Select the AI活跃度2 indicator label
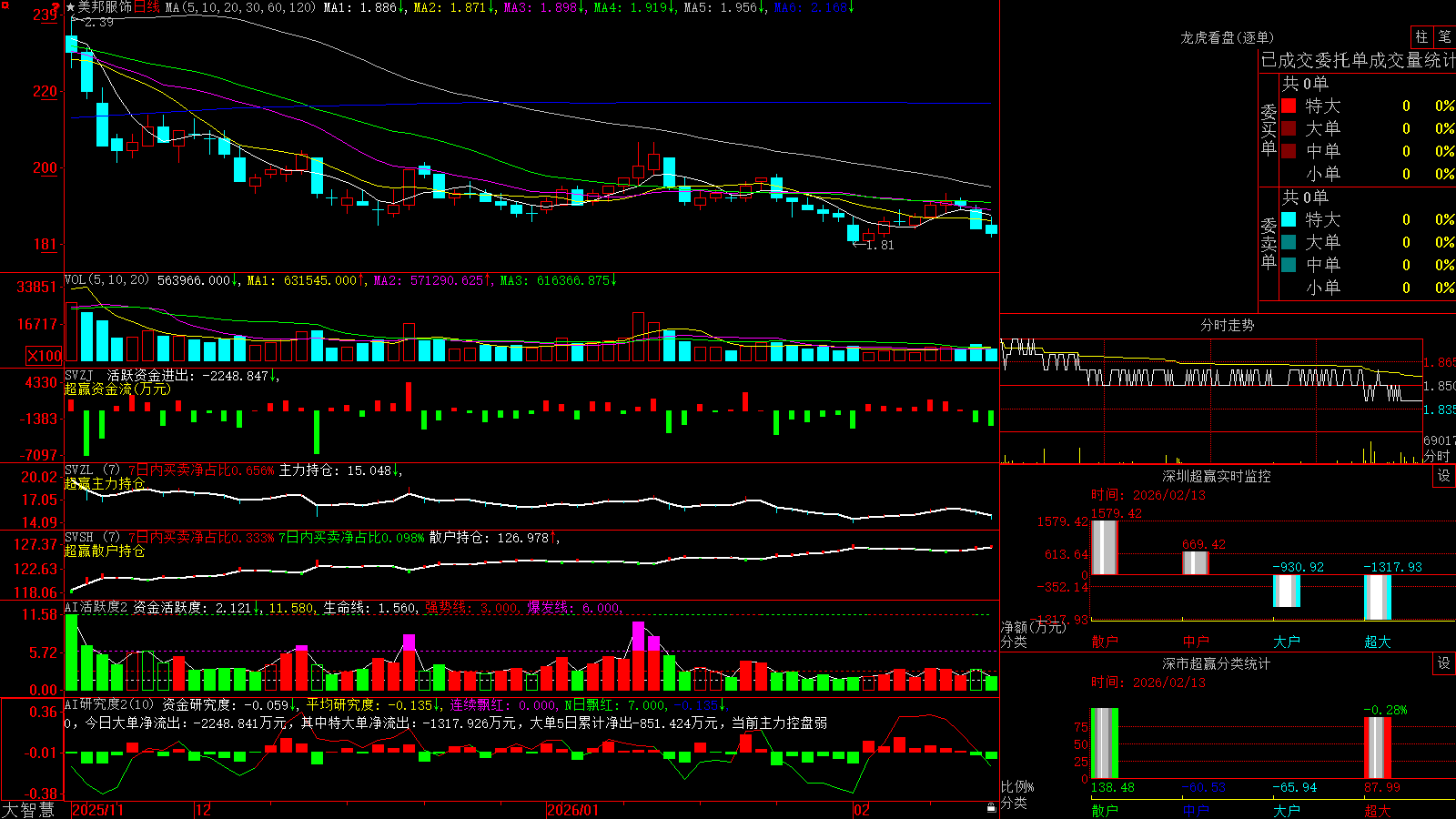Viewport: 1456px width, 819px height. (x=96, y=608)
